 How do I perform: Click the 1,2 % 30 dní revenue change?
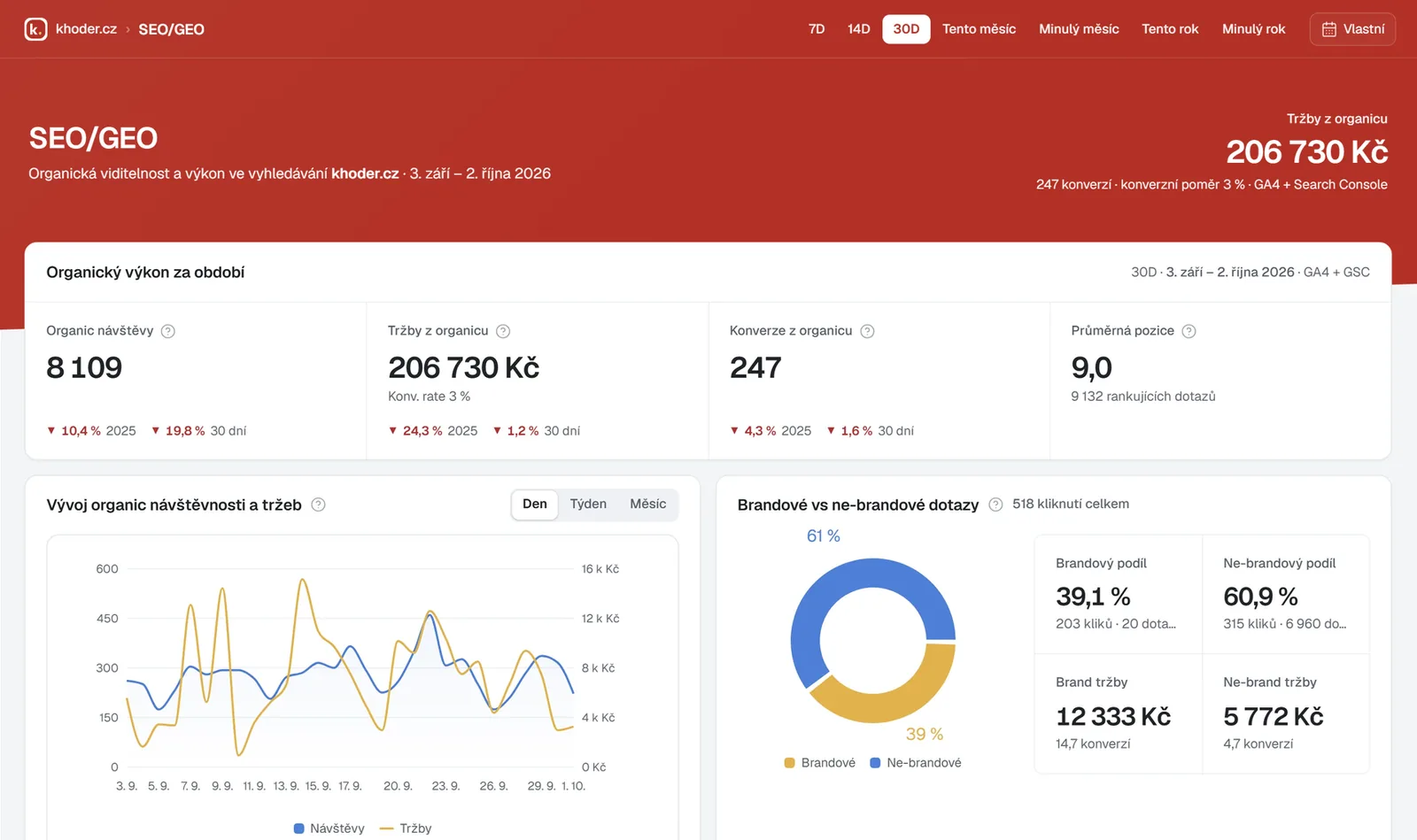coord(537,431)
